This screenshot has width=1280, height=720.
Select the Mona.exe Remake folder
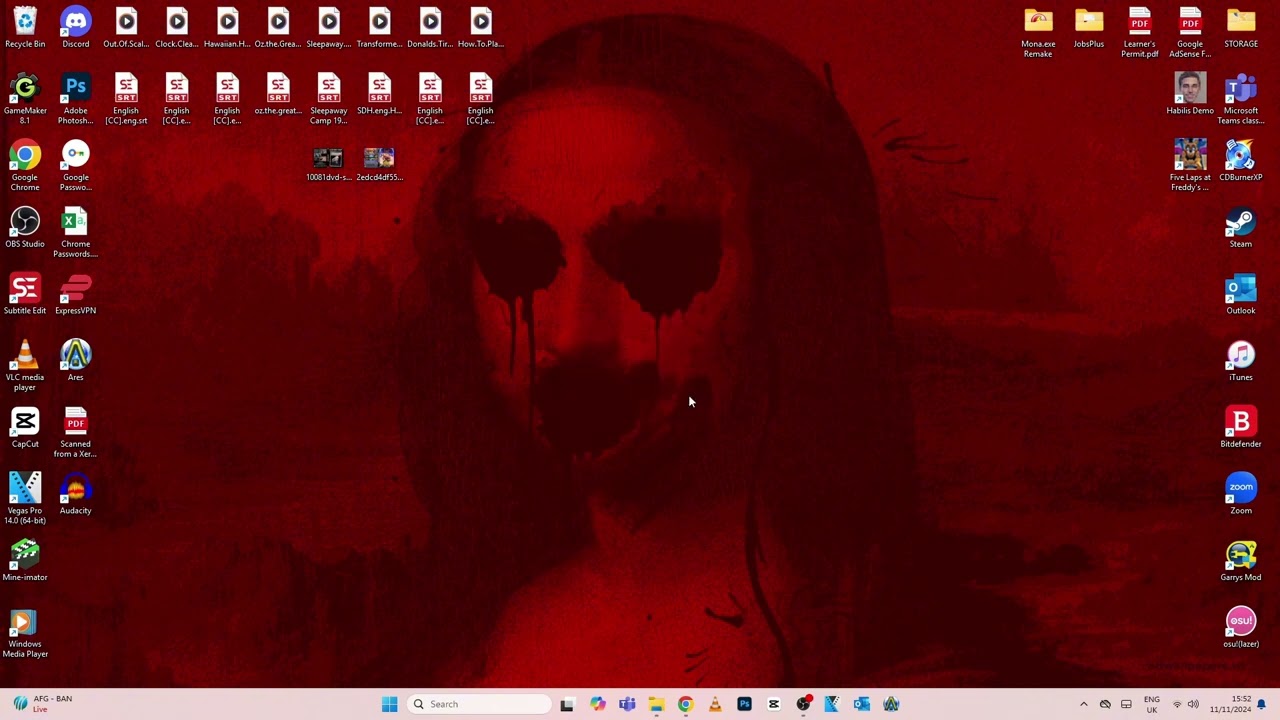(x=1038, y=33)
